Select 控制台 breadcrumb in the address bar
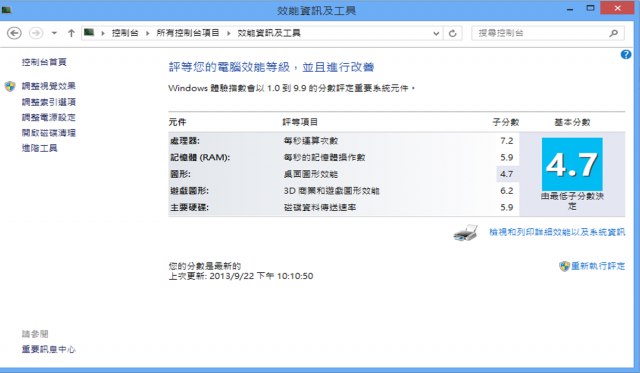Screen dimensions: 640x373 point(125,33)
